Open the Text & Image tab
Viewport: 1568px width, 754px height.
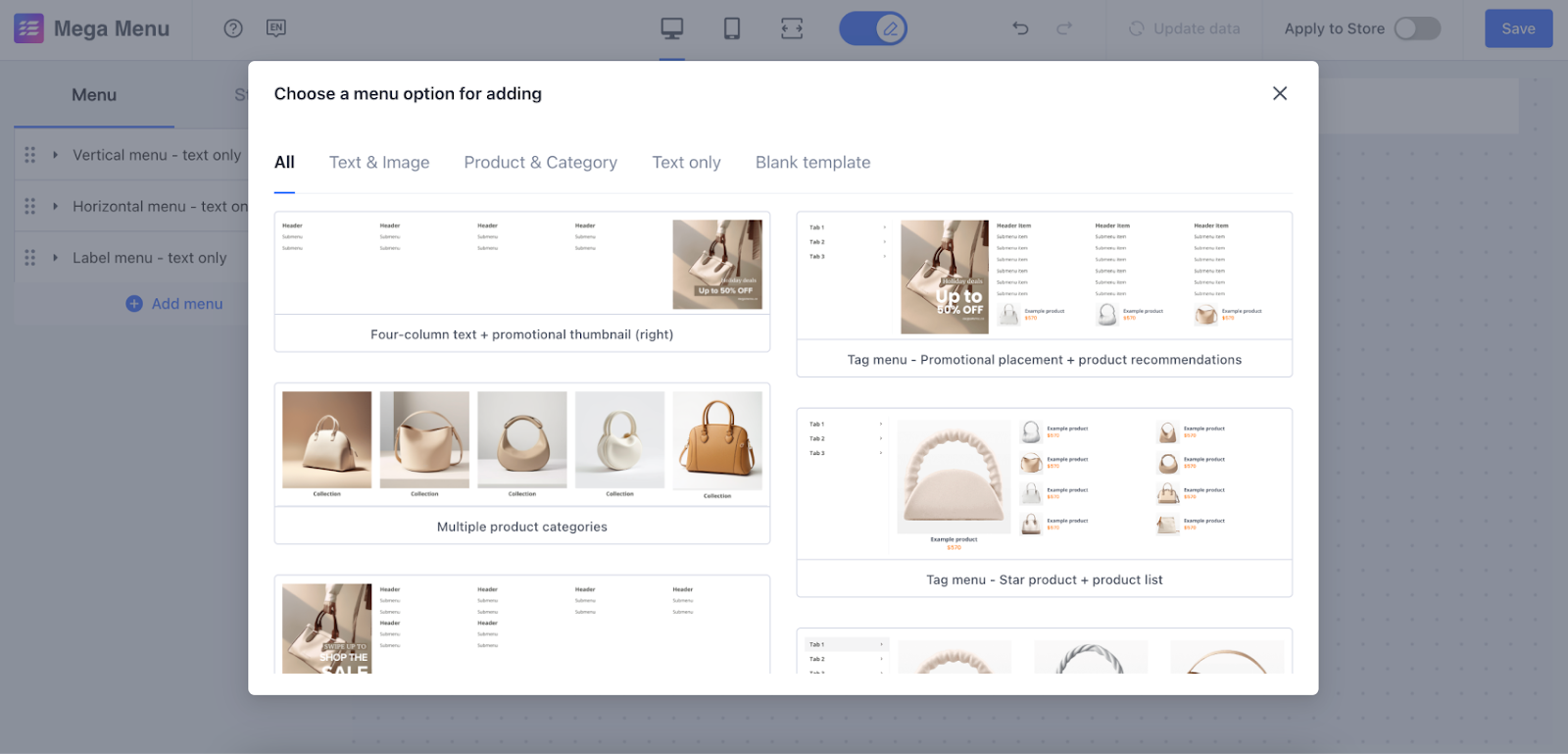379,163
